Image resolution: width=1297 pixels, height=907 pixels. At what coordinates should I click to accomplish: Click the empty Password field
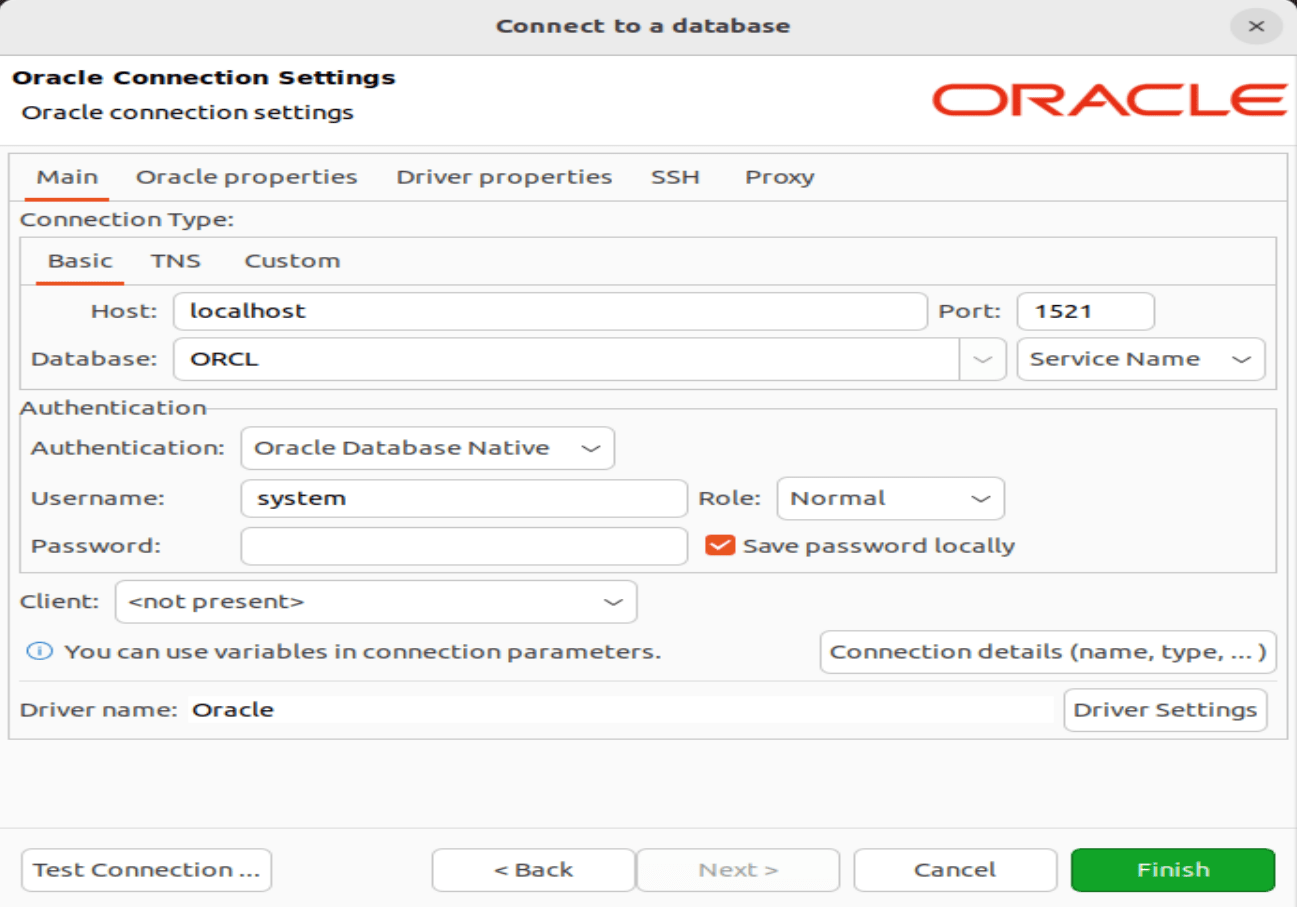point(464,546)
